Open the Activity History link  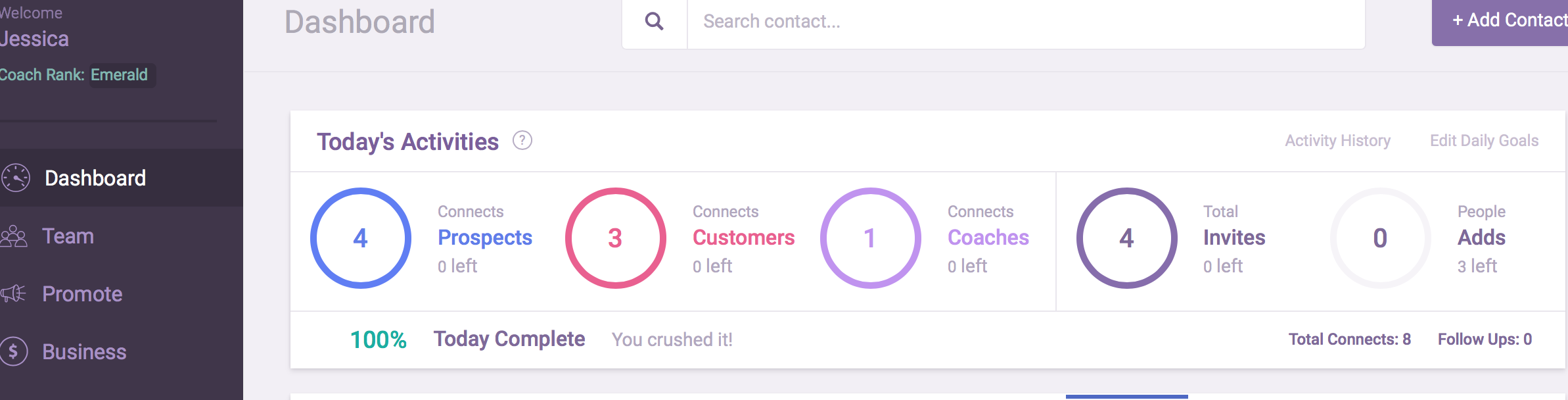(x=1337, y=141)
